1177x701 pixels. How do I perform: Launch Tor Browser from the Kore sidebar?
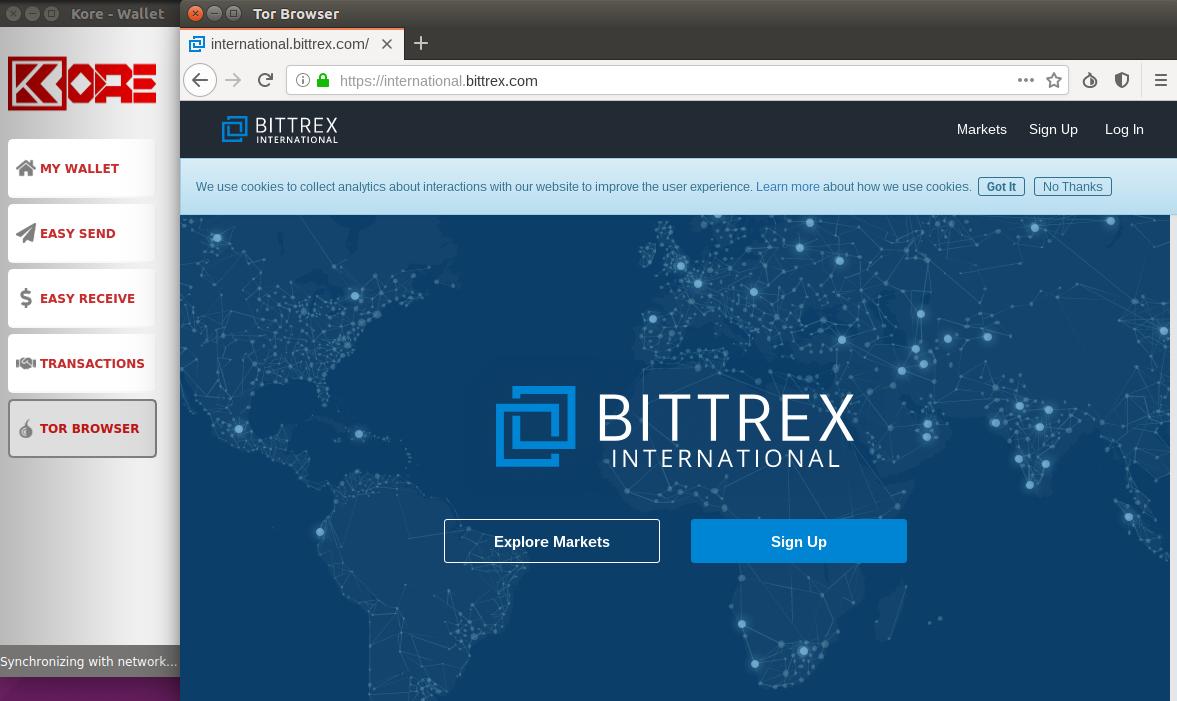coord(89,428)
